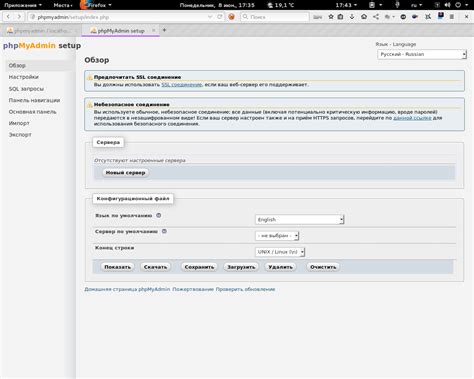Image resolution: width=474 pixels, height=379 pixels.
Task: Open the 'Приложения' menu
Action: click(23, 5)
